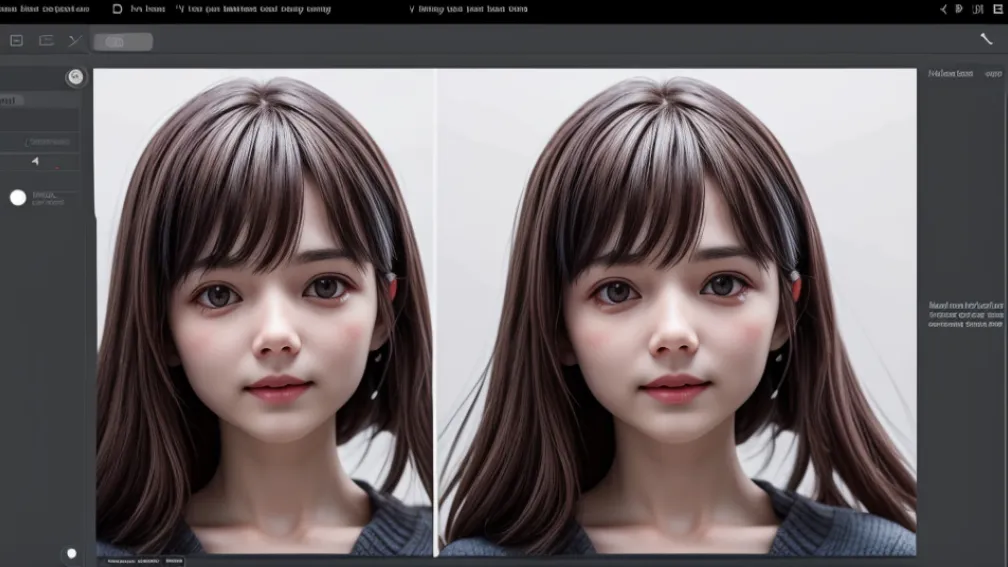The height and width of the screenshot is (567, 1008).
Task: Click the circular refresh icon above the left panel
Action: [75, 77]
